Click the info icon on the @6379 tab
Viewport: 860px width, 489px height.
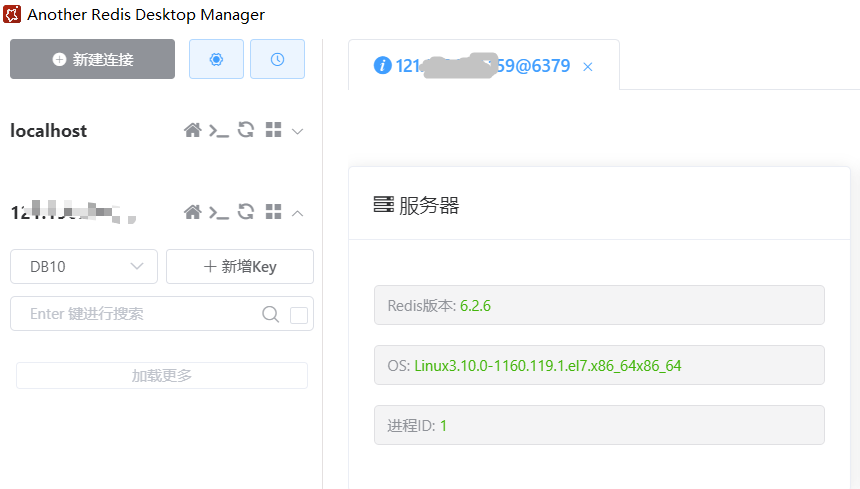(382, 65)
